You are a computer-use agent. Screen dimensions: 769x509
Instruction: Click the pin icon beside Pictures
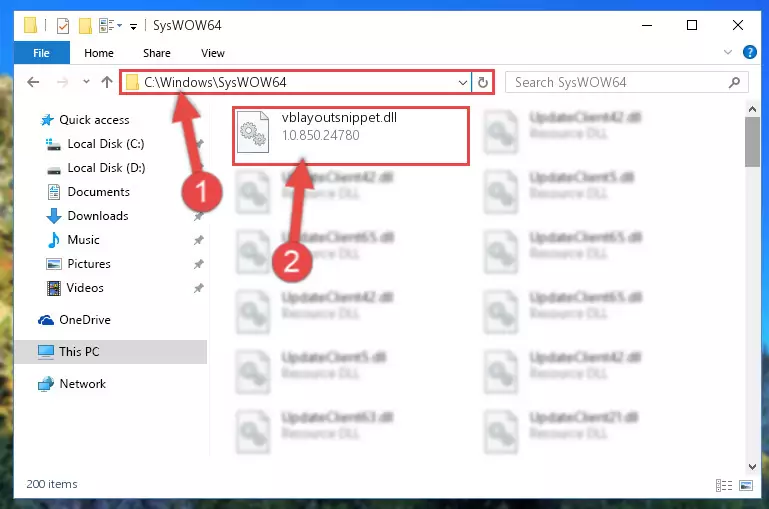tap(198, 264)
